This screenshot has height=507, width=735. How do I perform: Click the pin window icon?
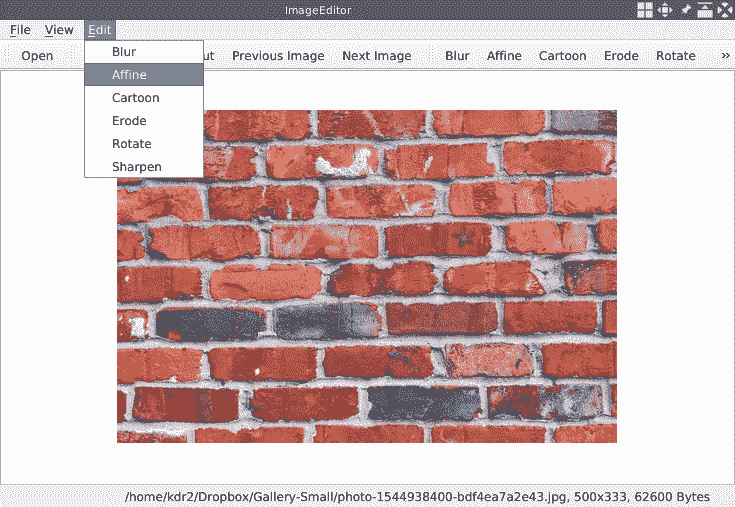tap(686, 10)
